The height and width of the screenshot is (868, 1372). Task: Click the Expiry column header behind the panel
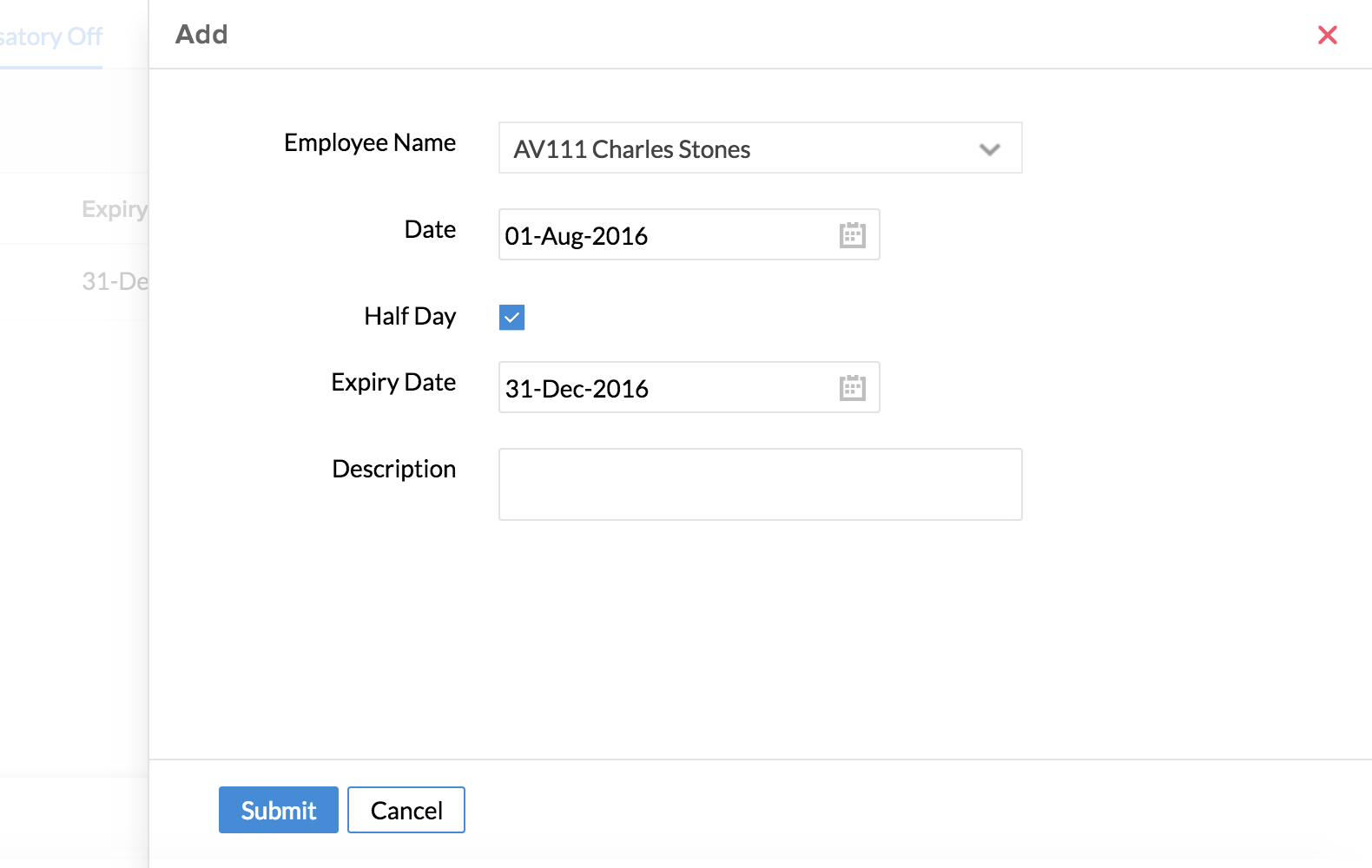click(x=115, y=209)
